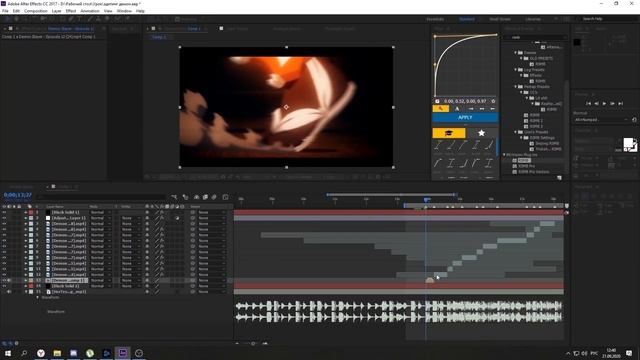
Task: Expand layer 1 Black Solid properties
Action: coord(25,213)
